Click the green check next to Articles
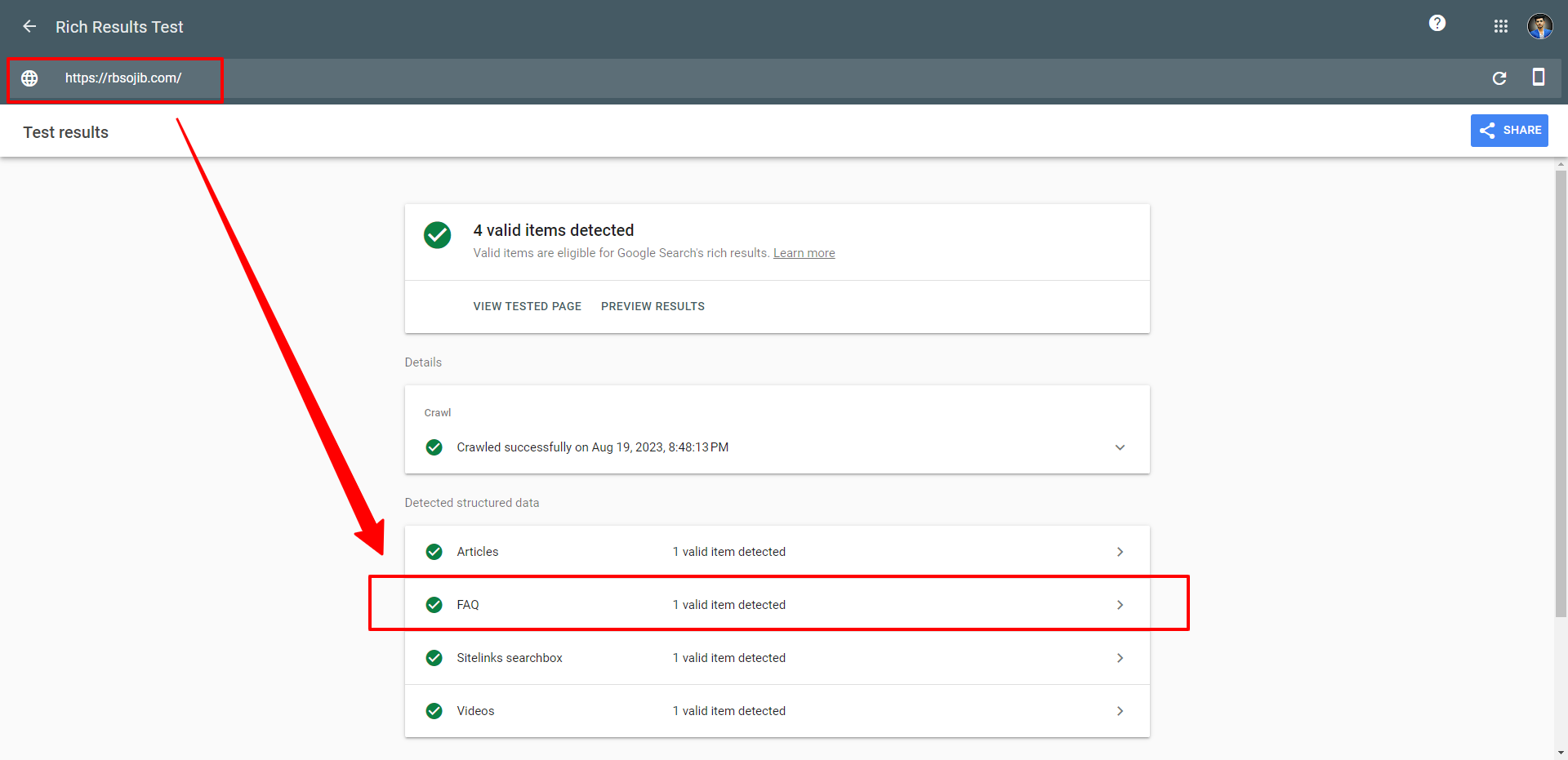This screenshot has width=1568, height=760. tap(434, 552)
